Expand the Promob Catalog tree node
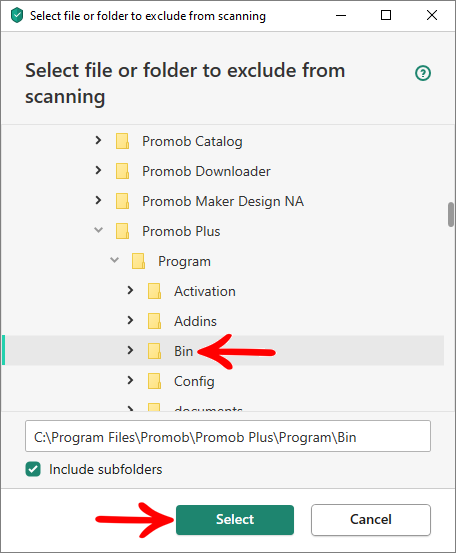Screen dimensions: 456x553 pyautogui.click(x=98, y=140)
